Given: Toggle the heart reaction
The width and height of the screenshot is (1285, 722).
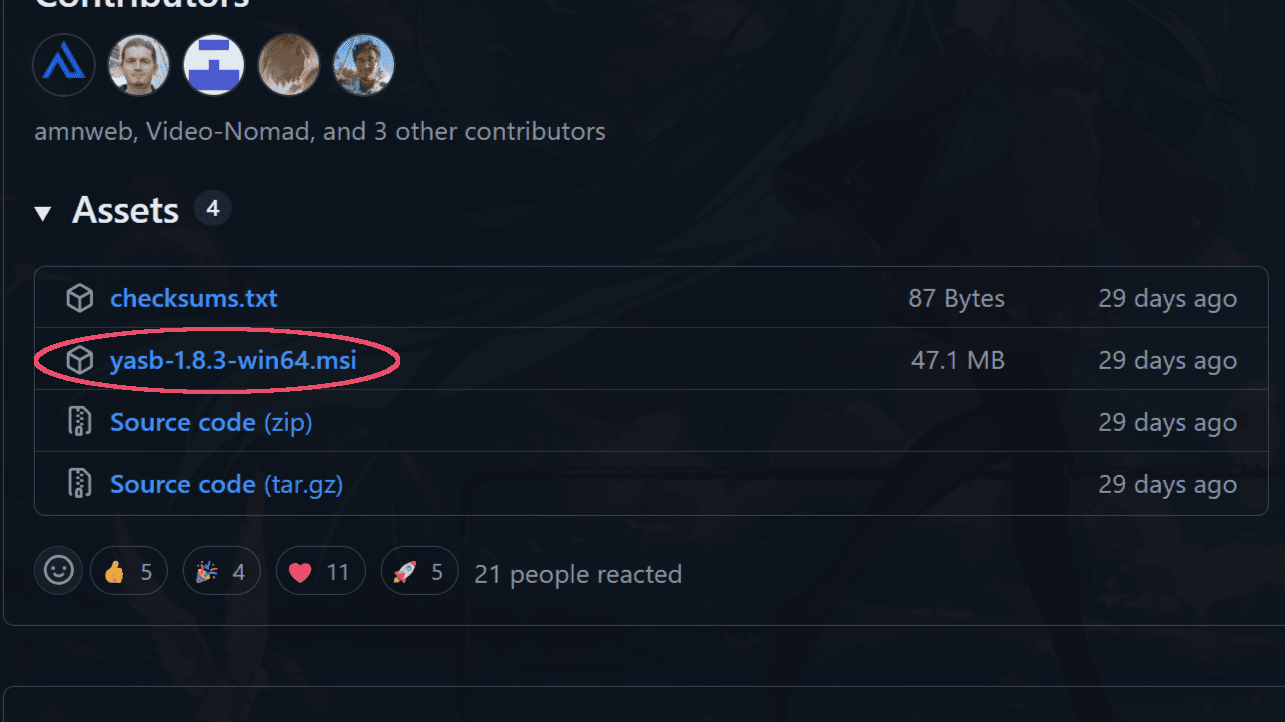Looking at the screenshot, I should point(320,572).
